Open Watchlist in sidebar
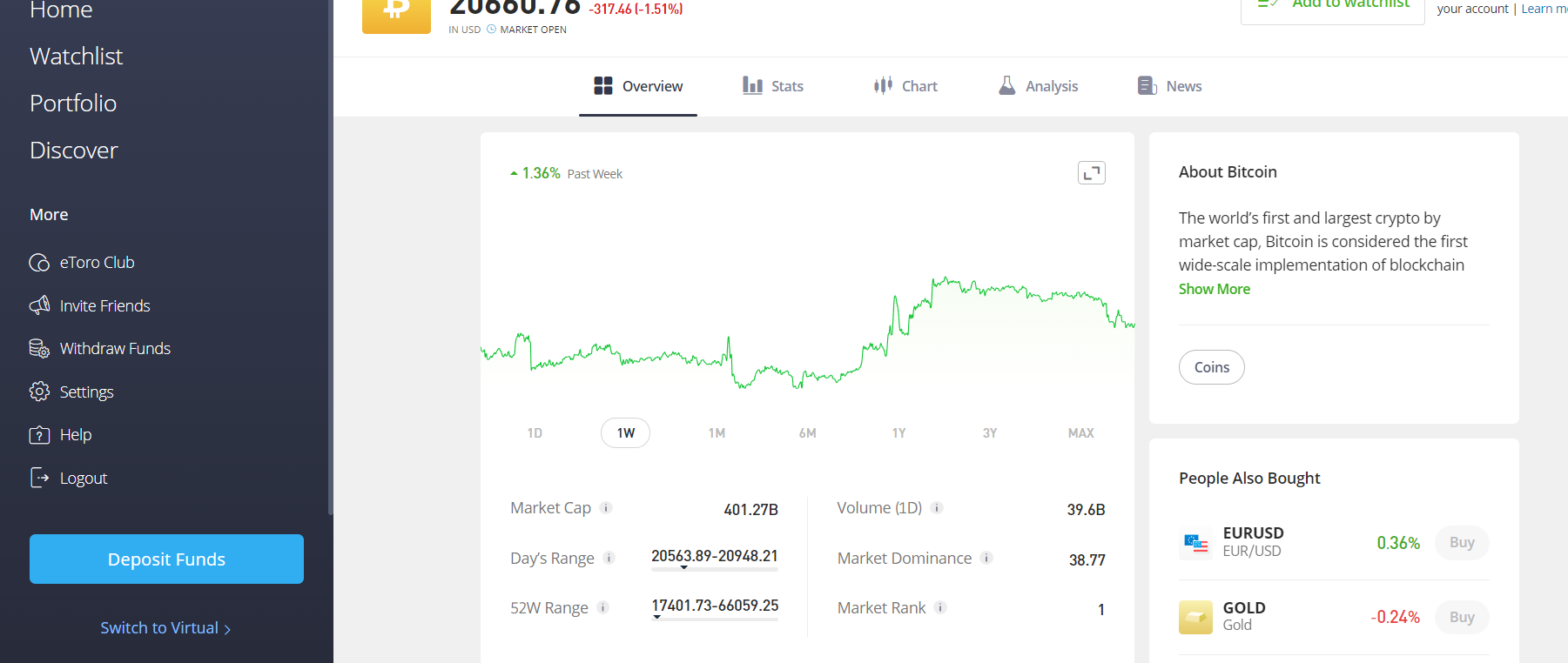The image size is (1568, 663). click(x=77, y=57)
